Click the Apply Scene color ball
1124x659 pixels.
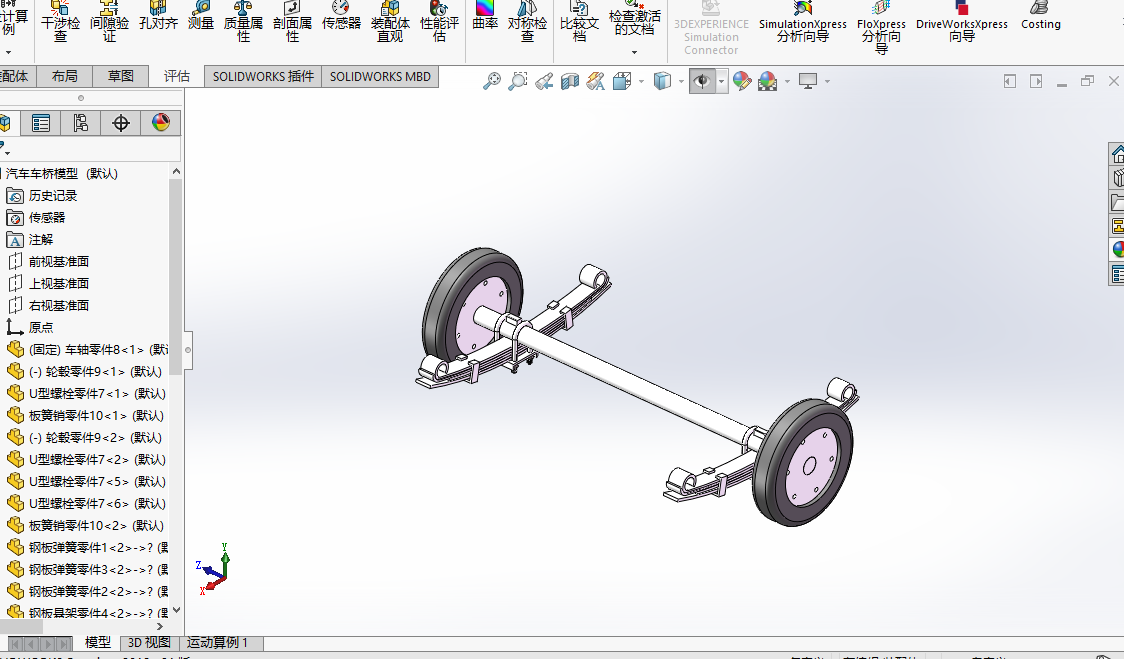click(x=768, y=81)
